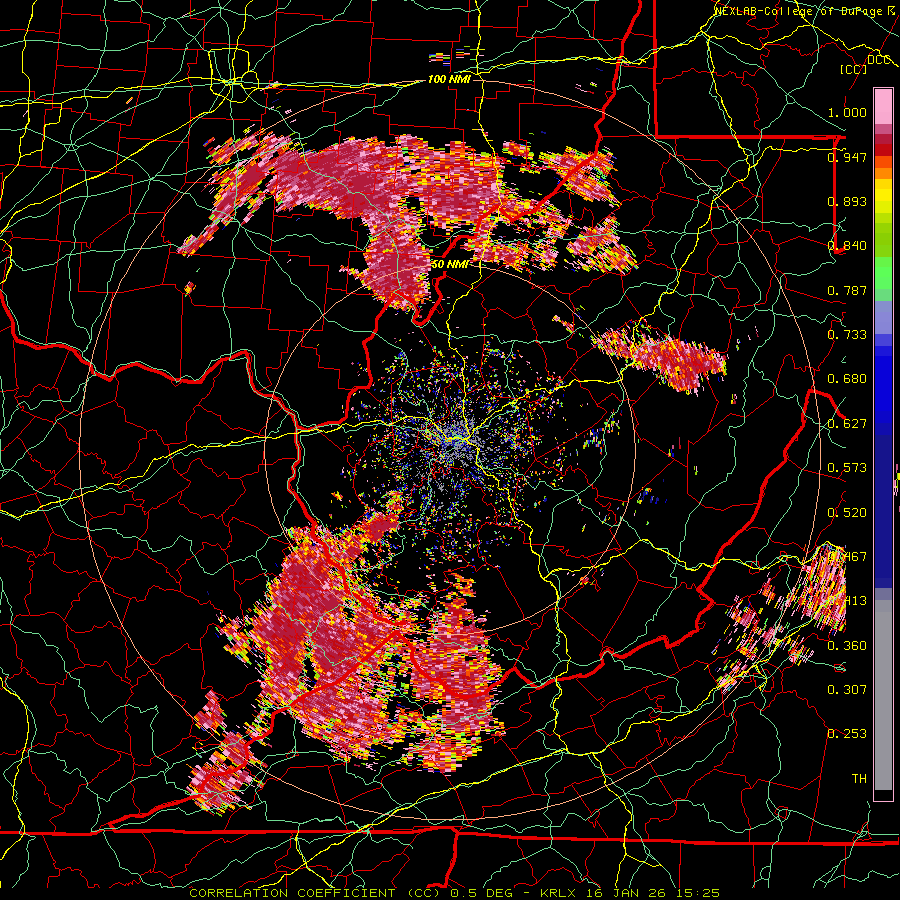The width and height of the screenshot is (900, 900).
Task: Select the 0.680 legend value
Action: click(847, 379)
